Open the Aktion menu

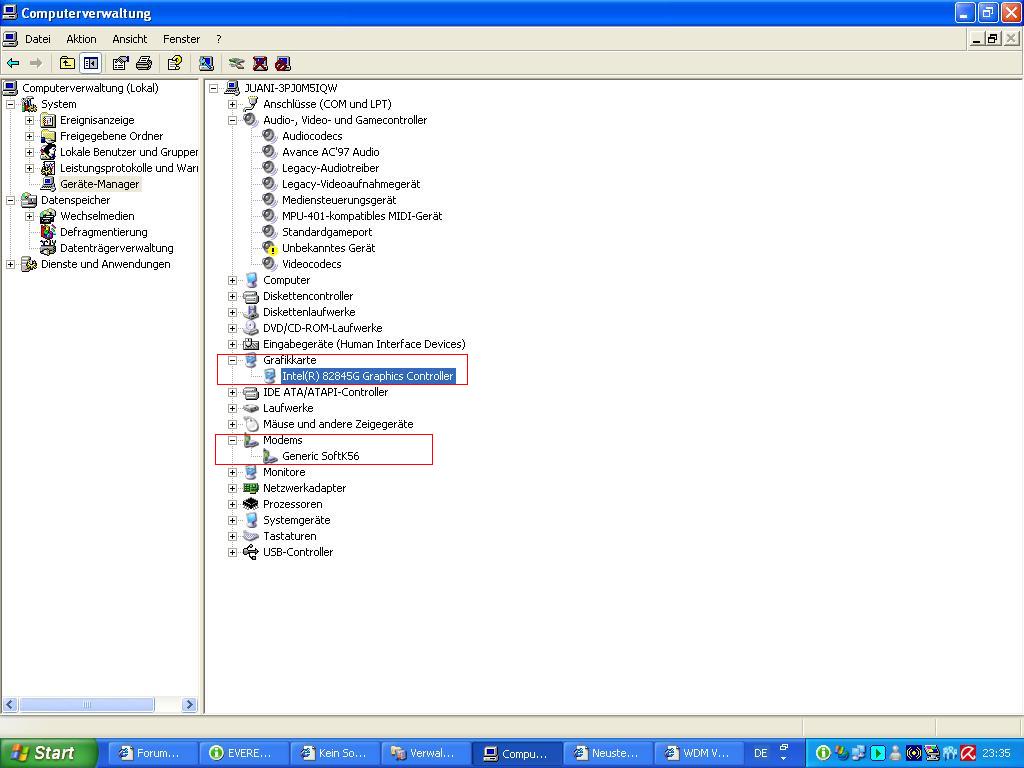click(81, 39)
